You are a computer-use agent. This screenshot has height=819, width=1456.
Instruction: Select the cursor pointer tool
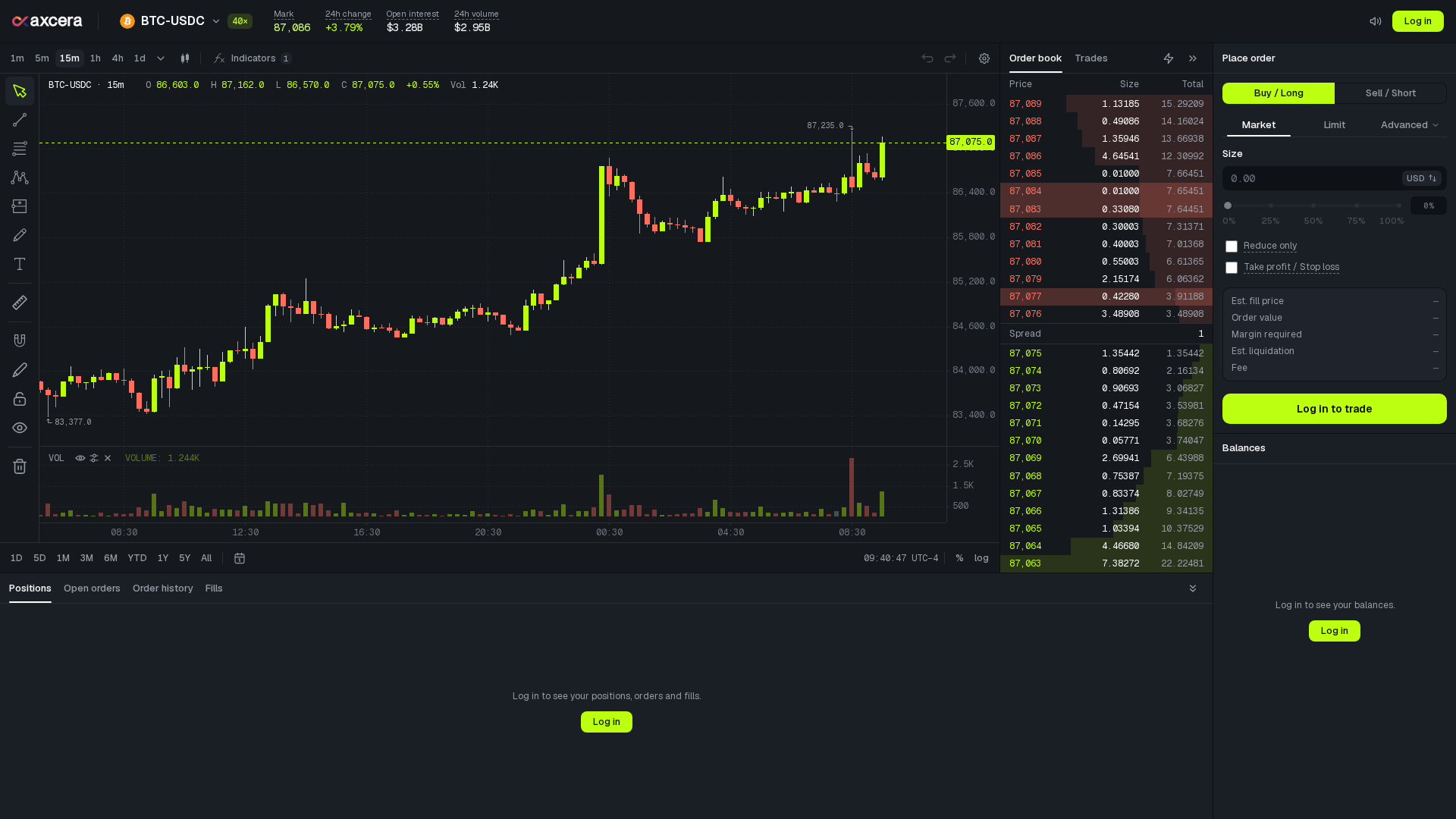tap(20, 91)
